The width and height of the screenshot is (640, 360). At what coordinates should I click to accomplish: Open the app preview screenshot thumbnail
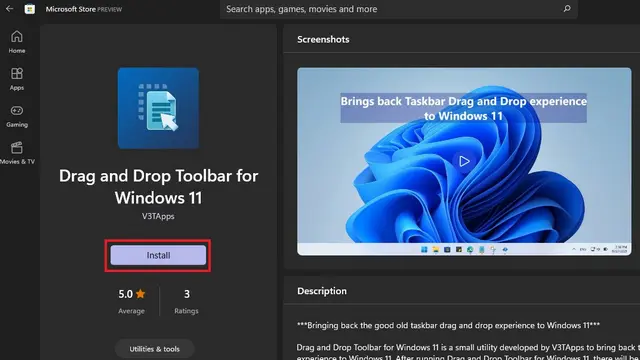(x=464, y=162)
